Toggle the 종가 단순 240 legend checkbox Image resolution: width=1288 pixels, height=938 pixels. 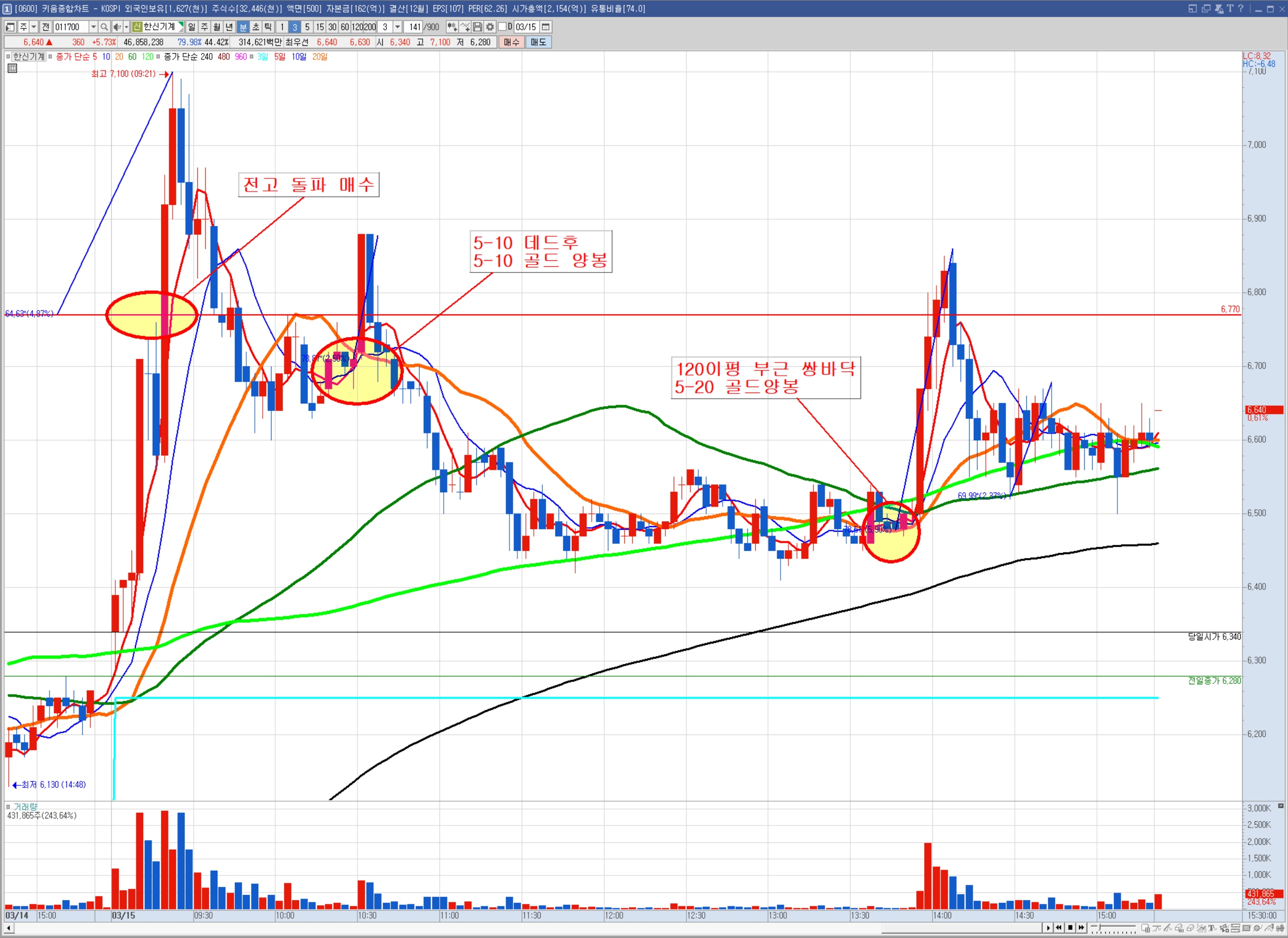click(158, 57)
